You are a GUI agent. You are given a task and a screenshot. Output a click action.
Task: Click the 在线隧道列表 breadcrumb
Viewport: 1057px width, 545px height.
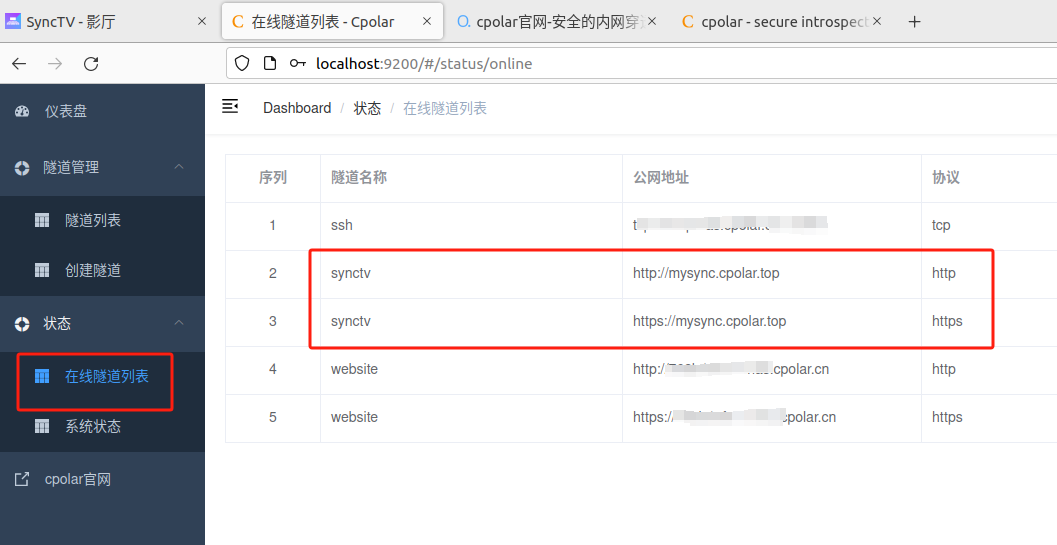(445, 108)
